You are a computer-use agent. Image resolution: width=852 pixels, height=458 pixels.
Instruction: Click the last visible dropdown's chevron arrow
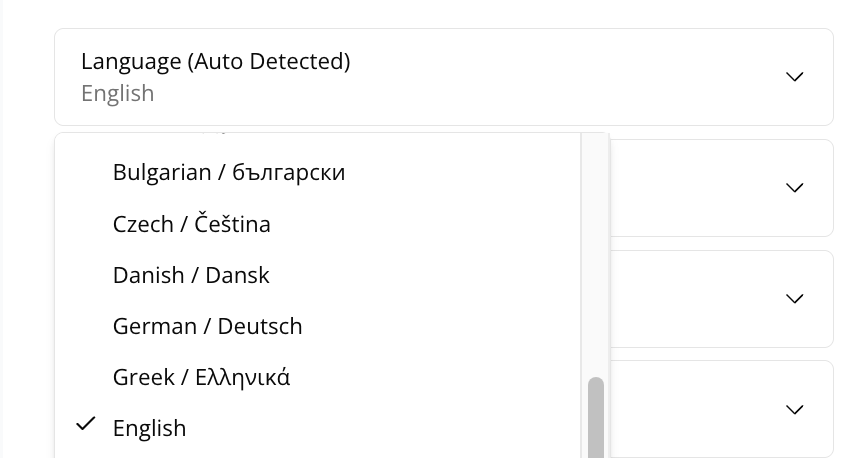(795, 410)
